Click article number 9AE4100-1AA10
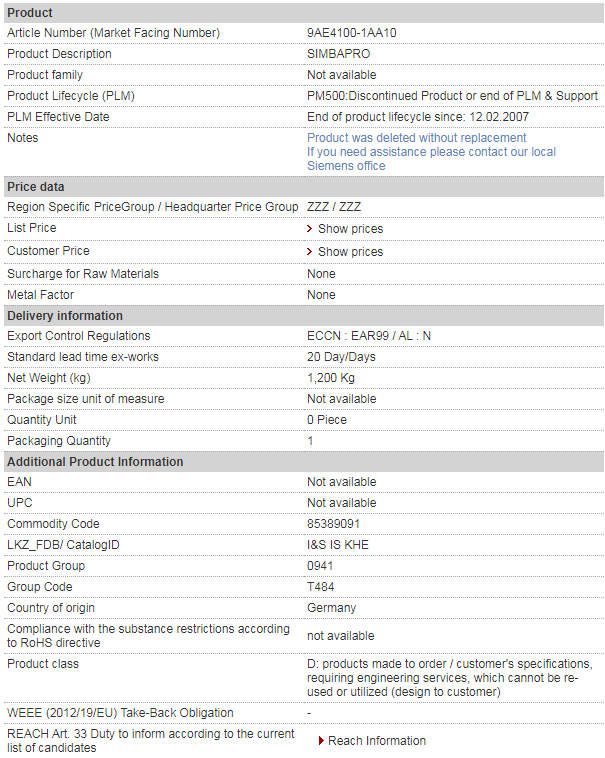605x758 pixels. tap(352, 33)
